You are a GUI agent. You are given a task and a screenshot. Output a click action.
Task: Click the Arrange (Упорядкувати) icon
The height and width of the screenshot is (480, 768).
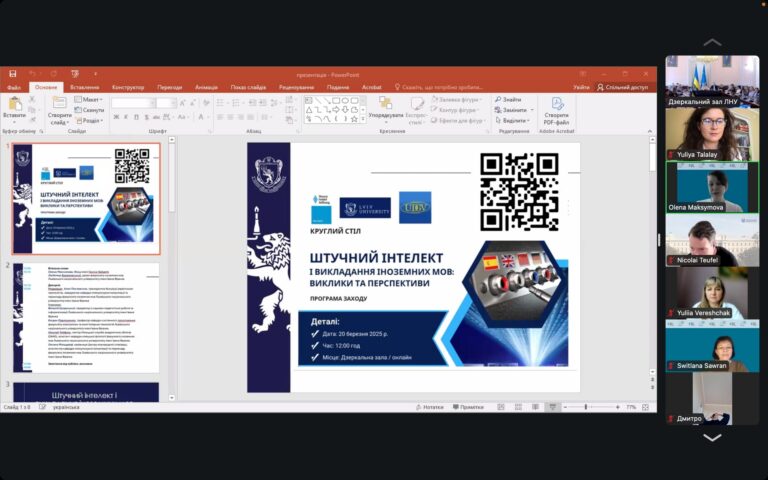tap(385, 104)
